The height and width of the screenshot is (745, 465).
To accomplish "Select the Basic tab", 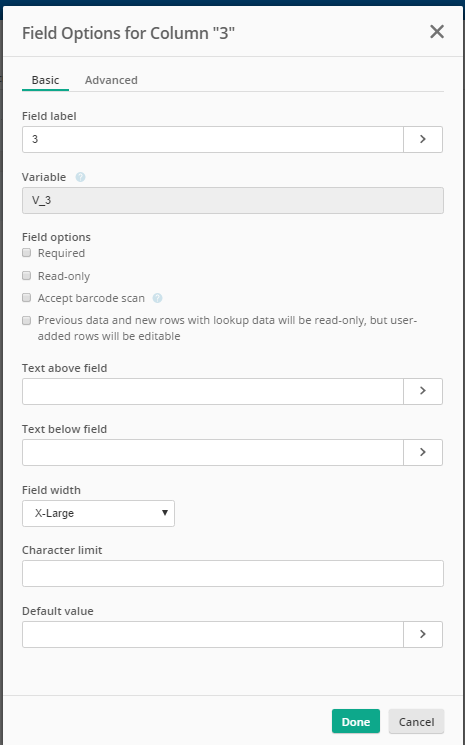I will [x=45, y=80].
